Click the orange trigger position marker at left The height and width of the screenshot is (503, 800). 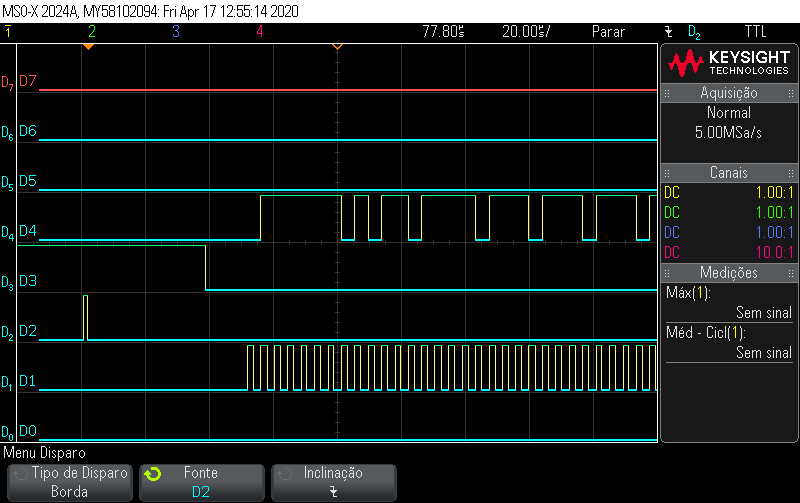point(88,46)
